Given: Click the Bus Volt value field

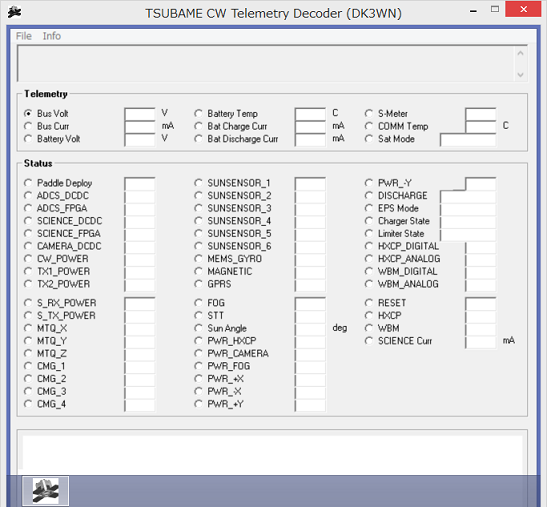Looking at the screenshot, I should click(x=140, y=114).
